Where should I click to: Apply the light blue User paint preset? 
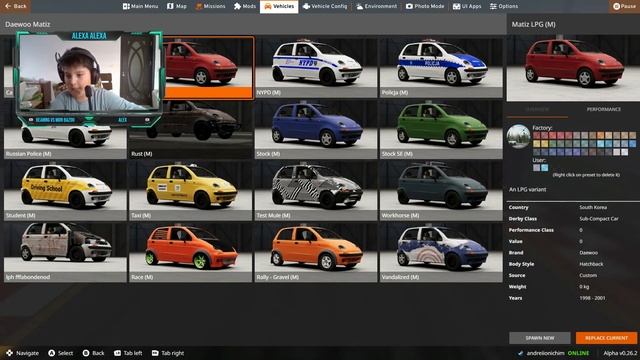544,168
